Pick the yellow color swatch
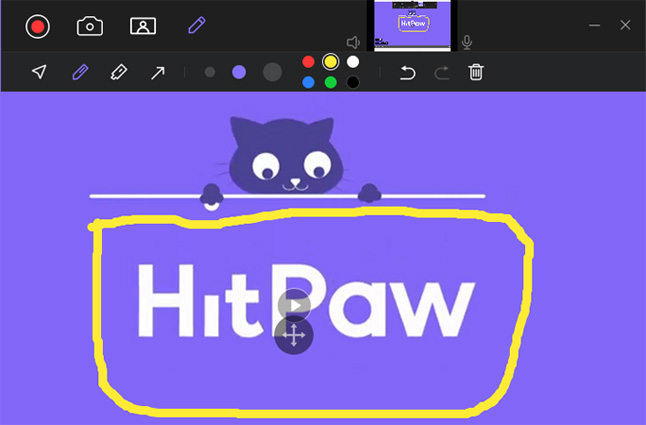This screenshot has width=646, height=425. [330, 62]
